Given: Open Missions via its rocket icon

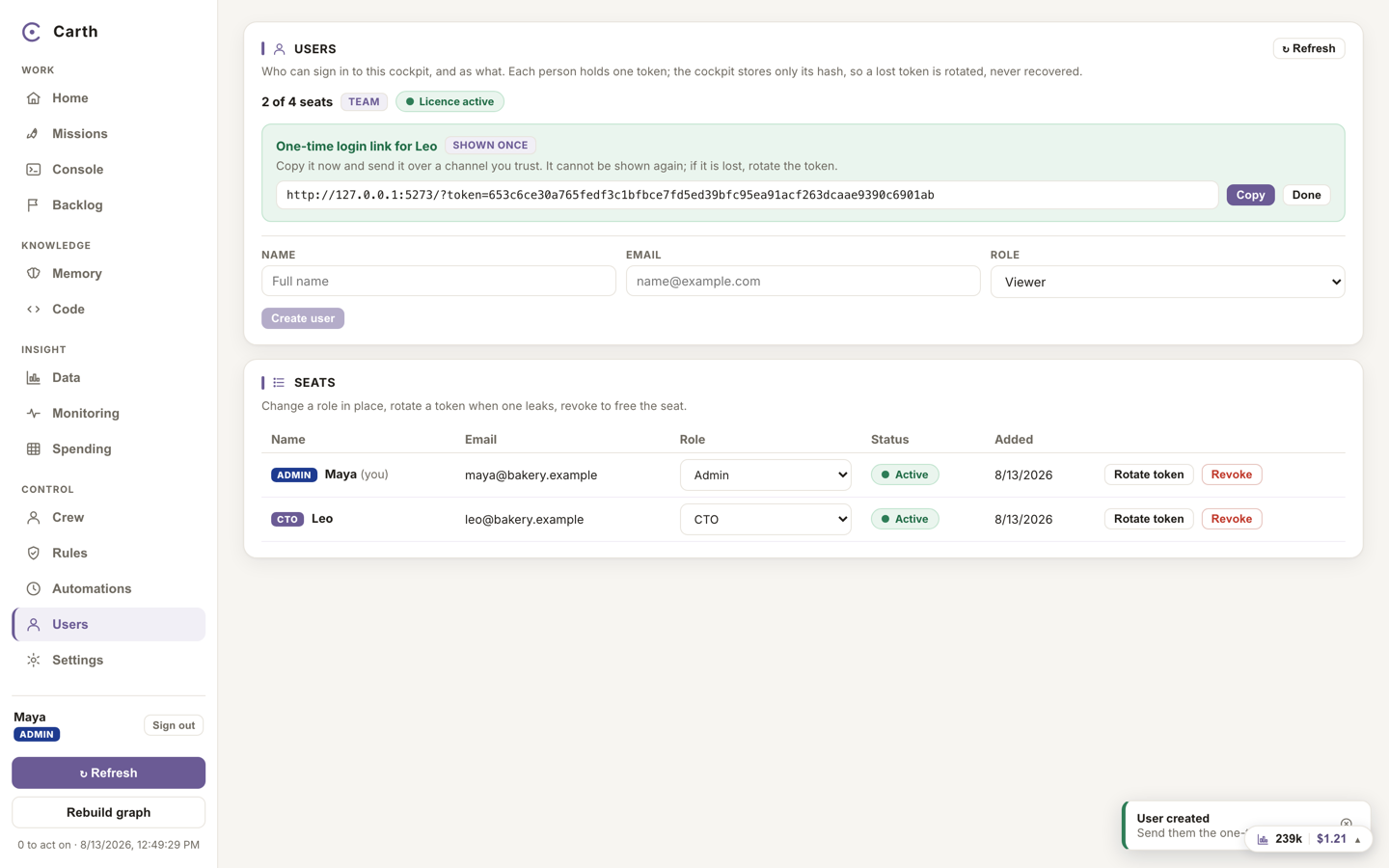Looking at the screenshot, I should [34, 134].
